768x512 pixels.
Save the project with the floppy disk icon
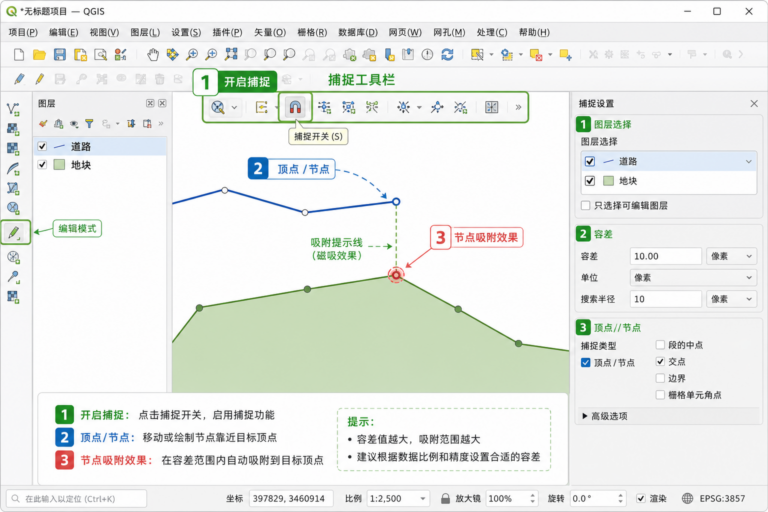(60, 54)
